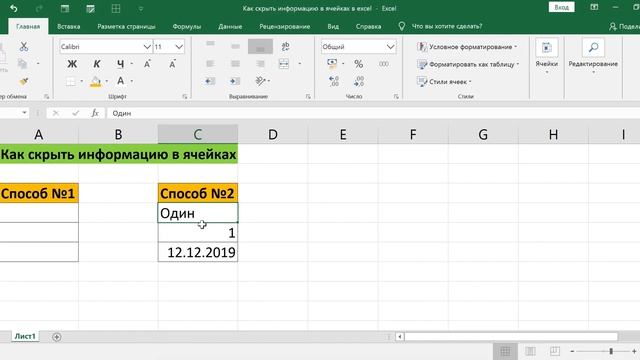Click the zoom slider handle
Screen dimensions: 640x360
pos(611,351)
